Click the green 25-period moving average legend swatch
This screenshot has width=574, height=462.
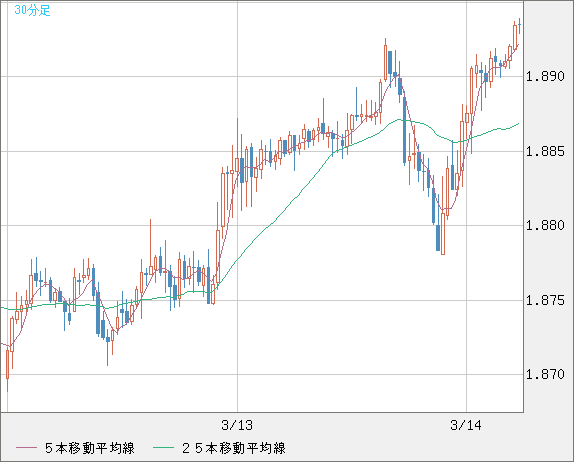pyautogui.click(x=163, y=448)
